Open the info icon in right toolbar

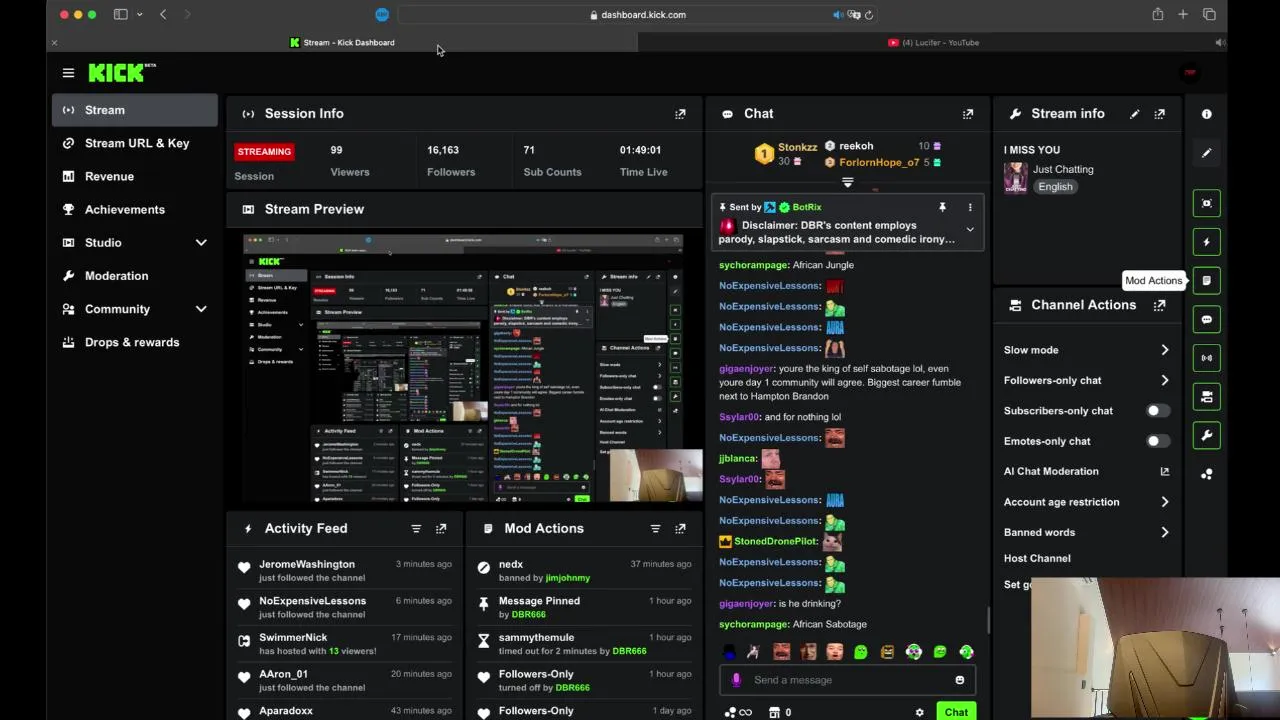1207,114
